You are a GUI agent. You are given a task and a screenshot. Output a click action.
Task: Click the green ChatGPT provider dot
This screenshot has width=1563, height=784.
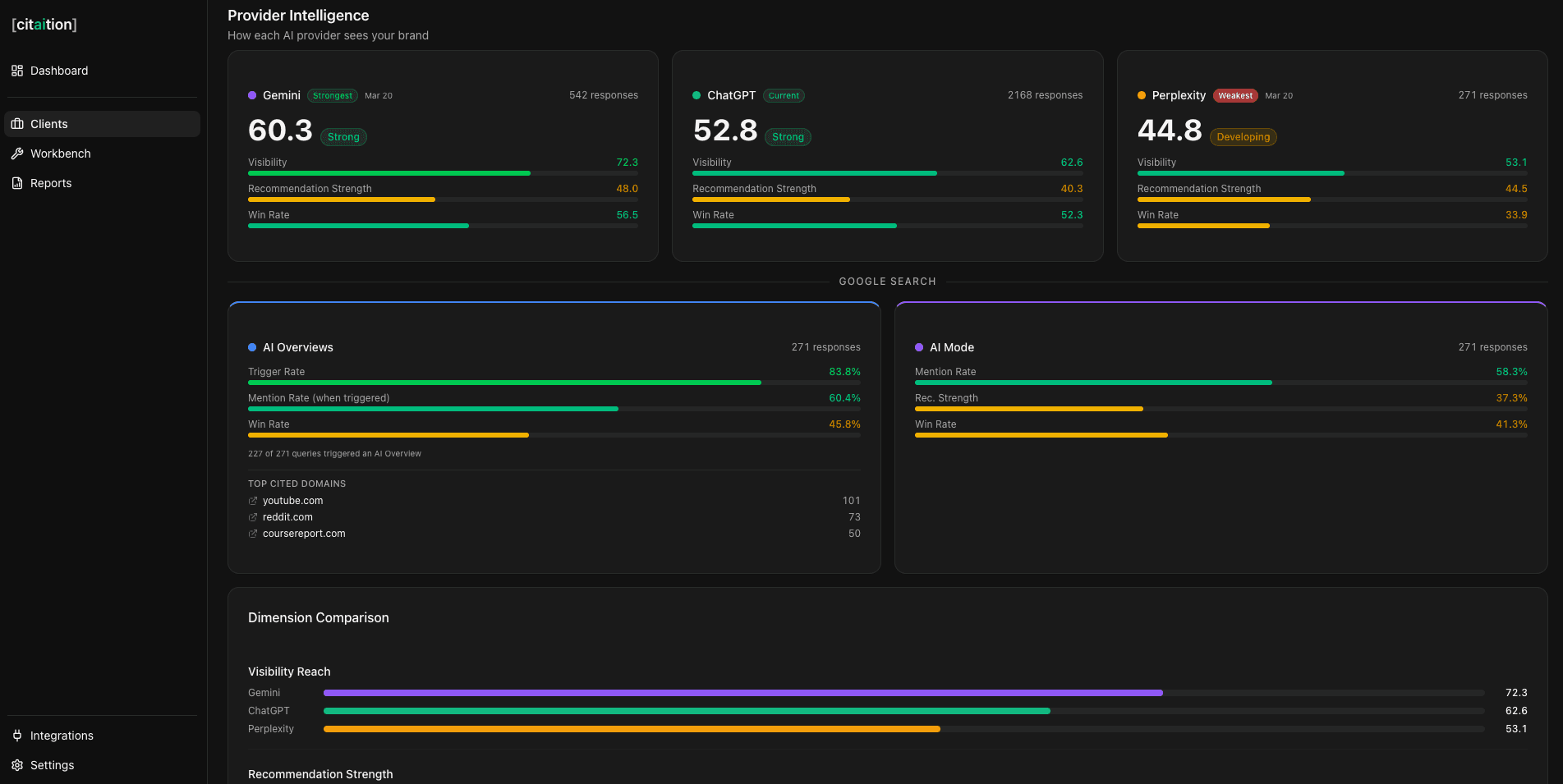(x=696, y=95)
